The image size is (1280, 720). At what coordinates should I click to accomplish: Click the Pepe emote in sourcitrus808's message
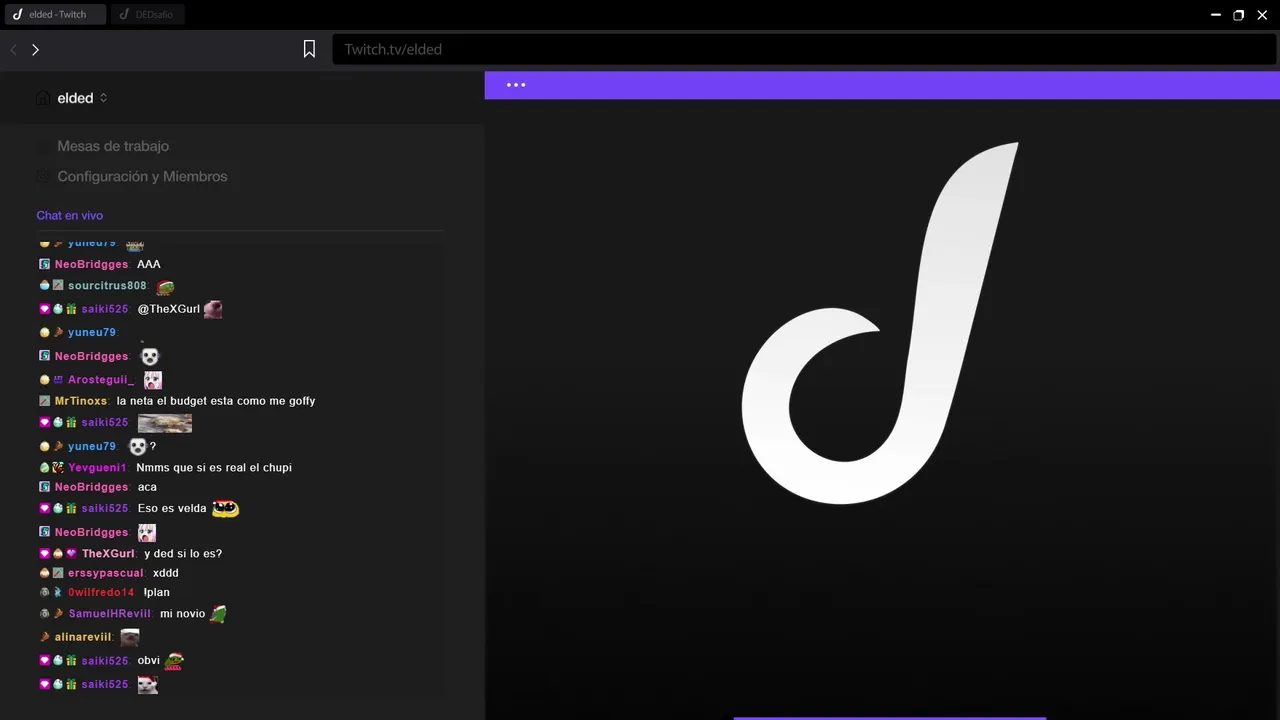tap(165, 286)
